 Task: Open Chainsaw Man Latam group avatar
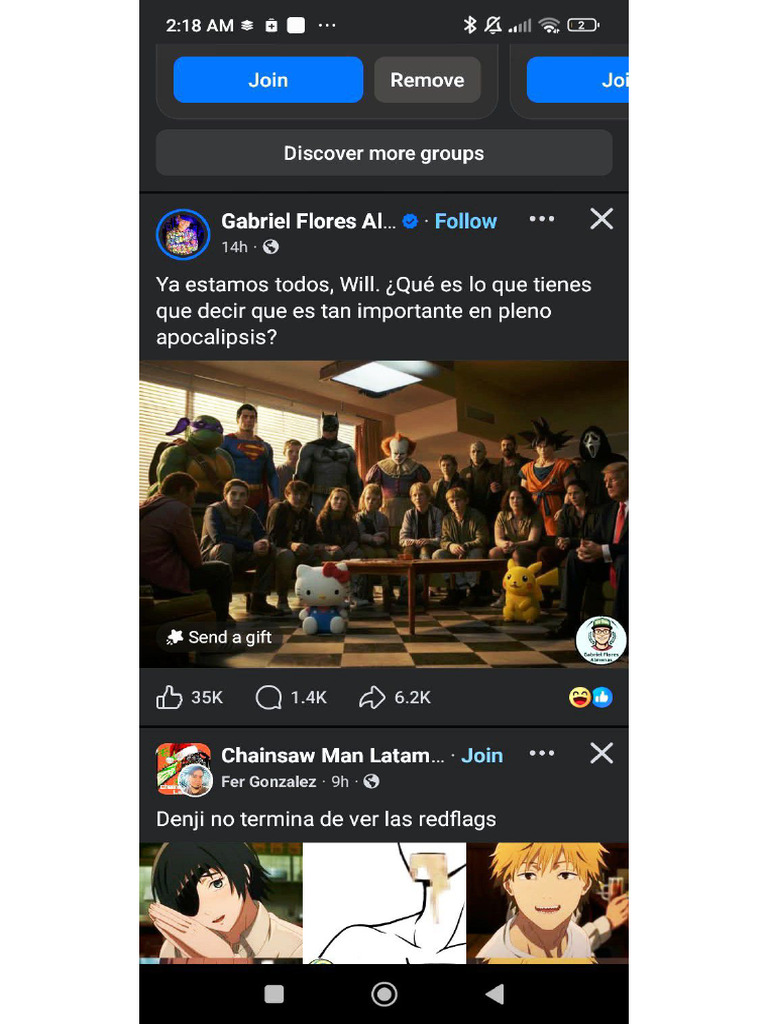click(x=183, y=768)
